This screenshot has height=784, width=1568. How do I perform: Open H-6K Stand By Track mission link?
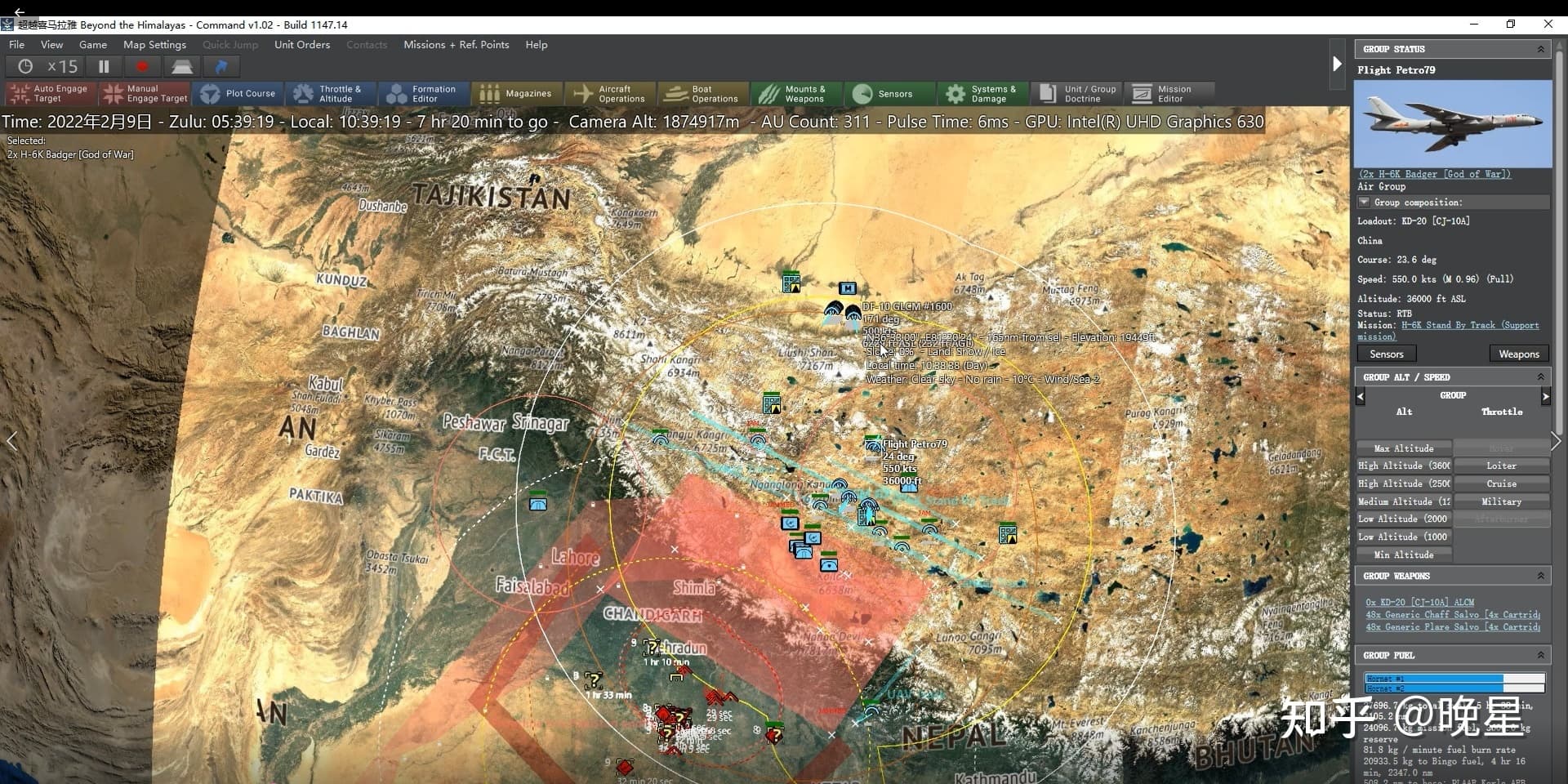point(1469,325)
